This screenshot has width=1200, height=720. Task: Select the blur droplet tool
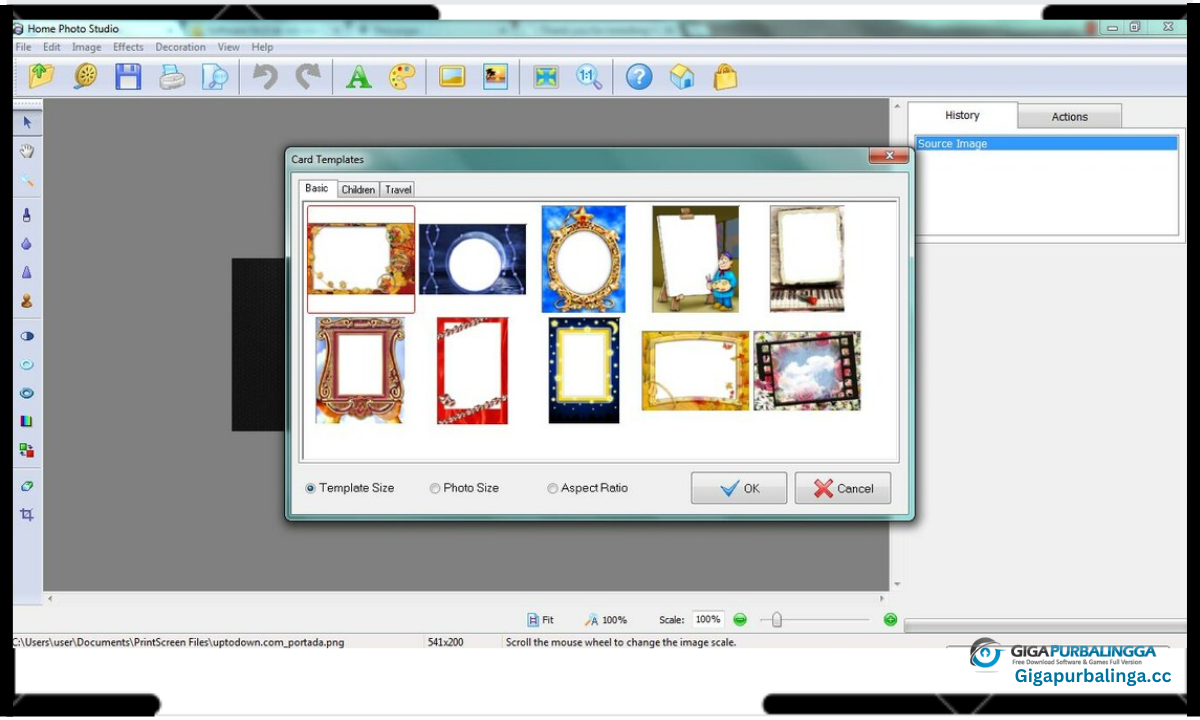tap(27, 243)
